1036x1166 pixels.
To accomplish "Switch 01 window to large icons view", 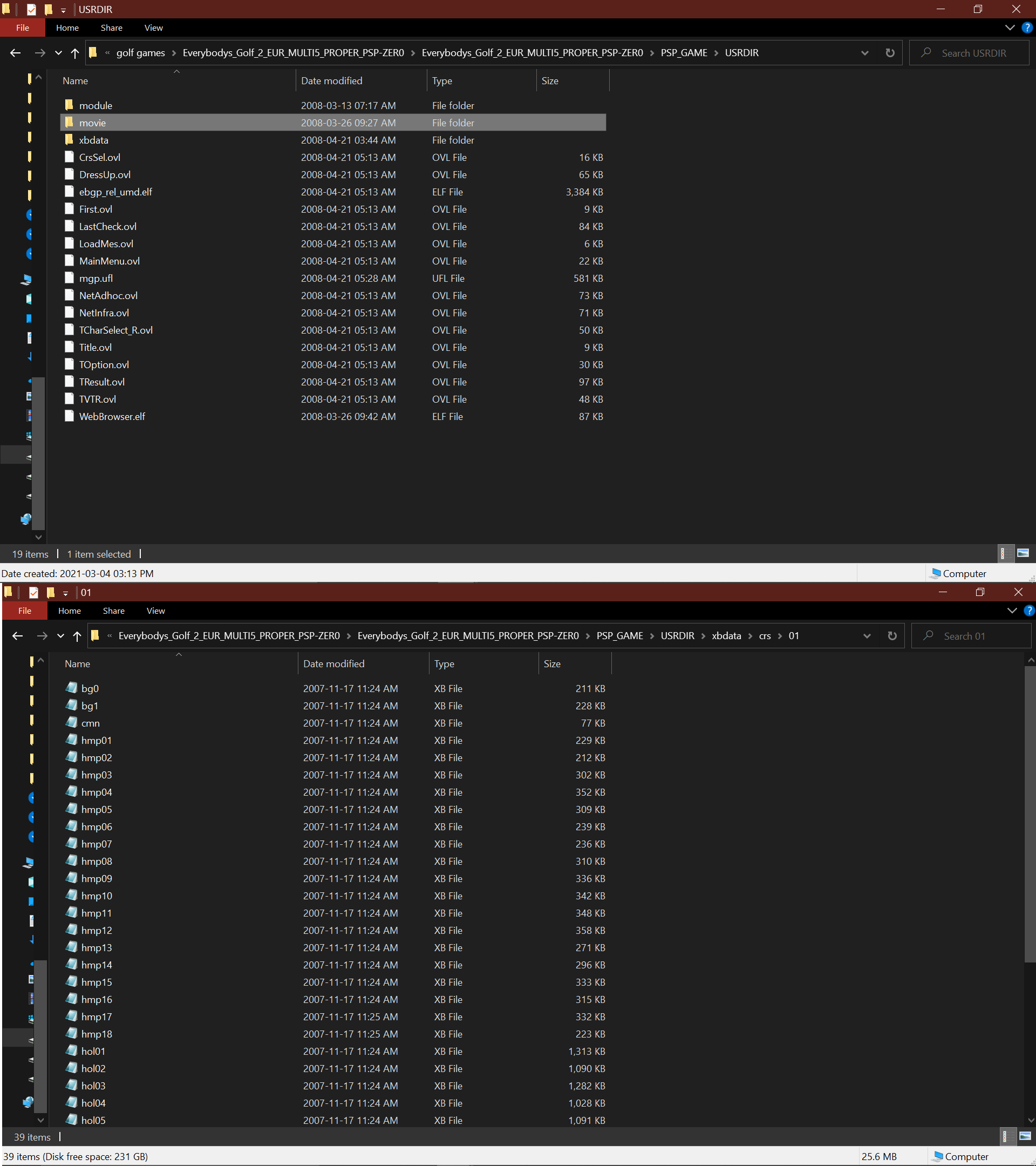I will (1025, 1136).
